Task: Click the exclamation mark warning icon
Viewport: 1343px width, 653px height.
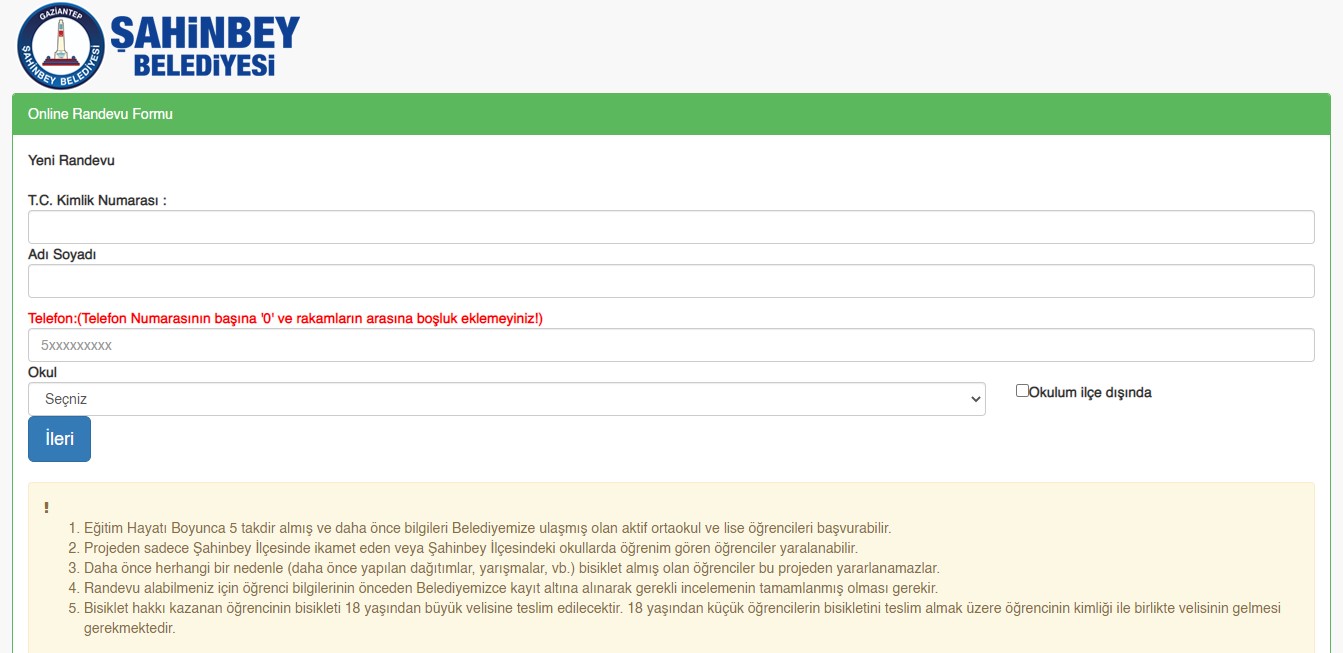Action: (46, 508)
